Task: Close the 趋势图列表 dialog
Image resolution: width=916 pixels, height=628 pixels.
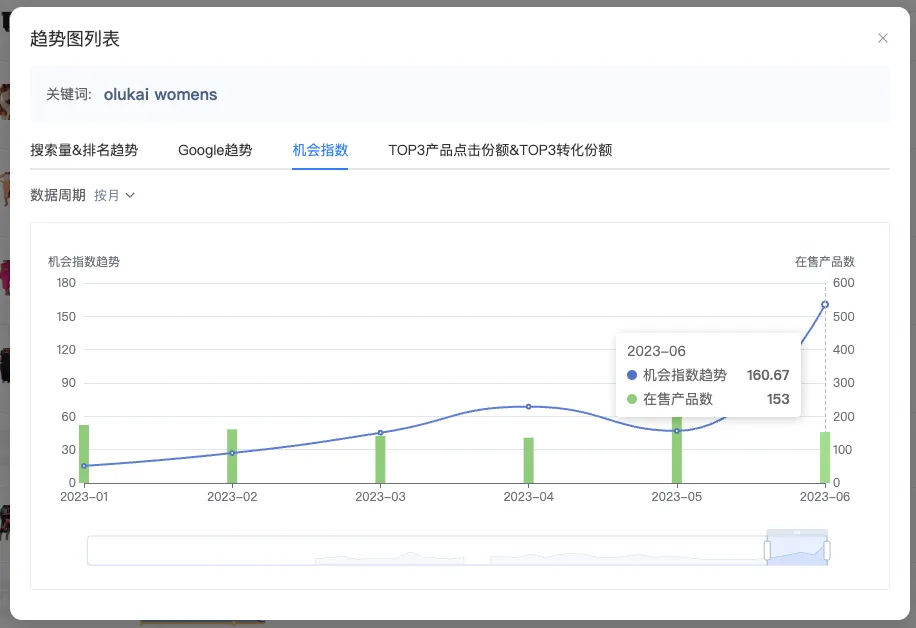Action: coord(883,39)
